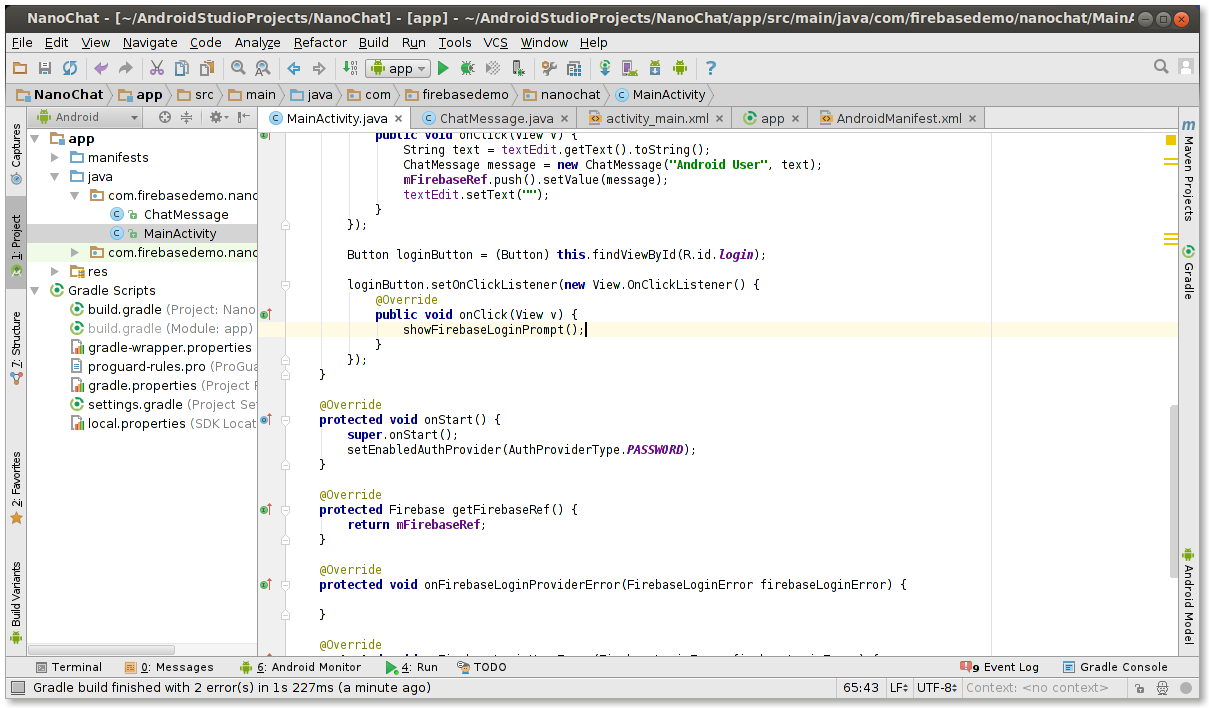
Task: Open the File menu
Action: (22, 42)
